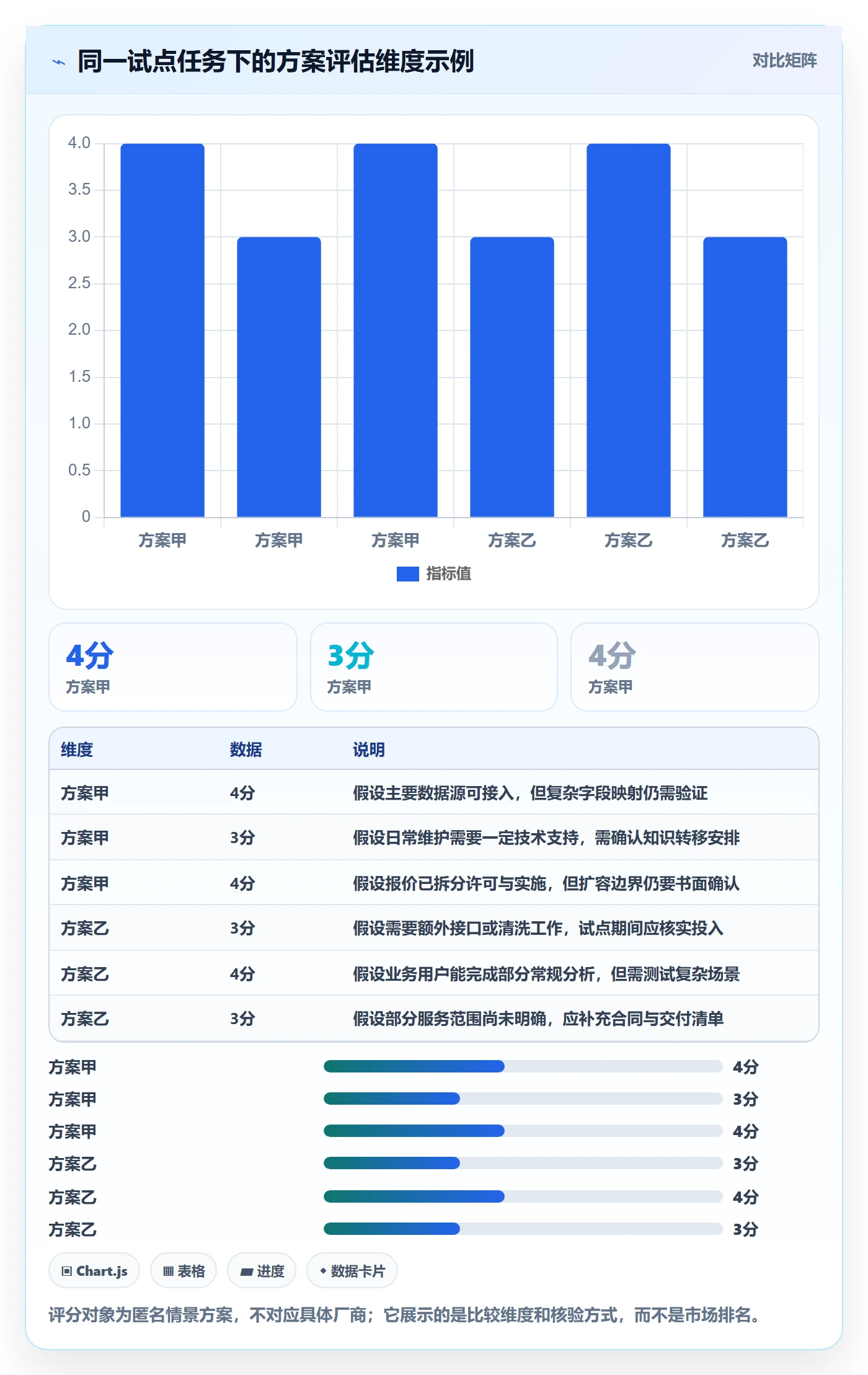Click the 1.5 y-axis label

tap(79, 377)
